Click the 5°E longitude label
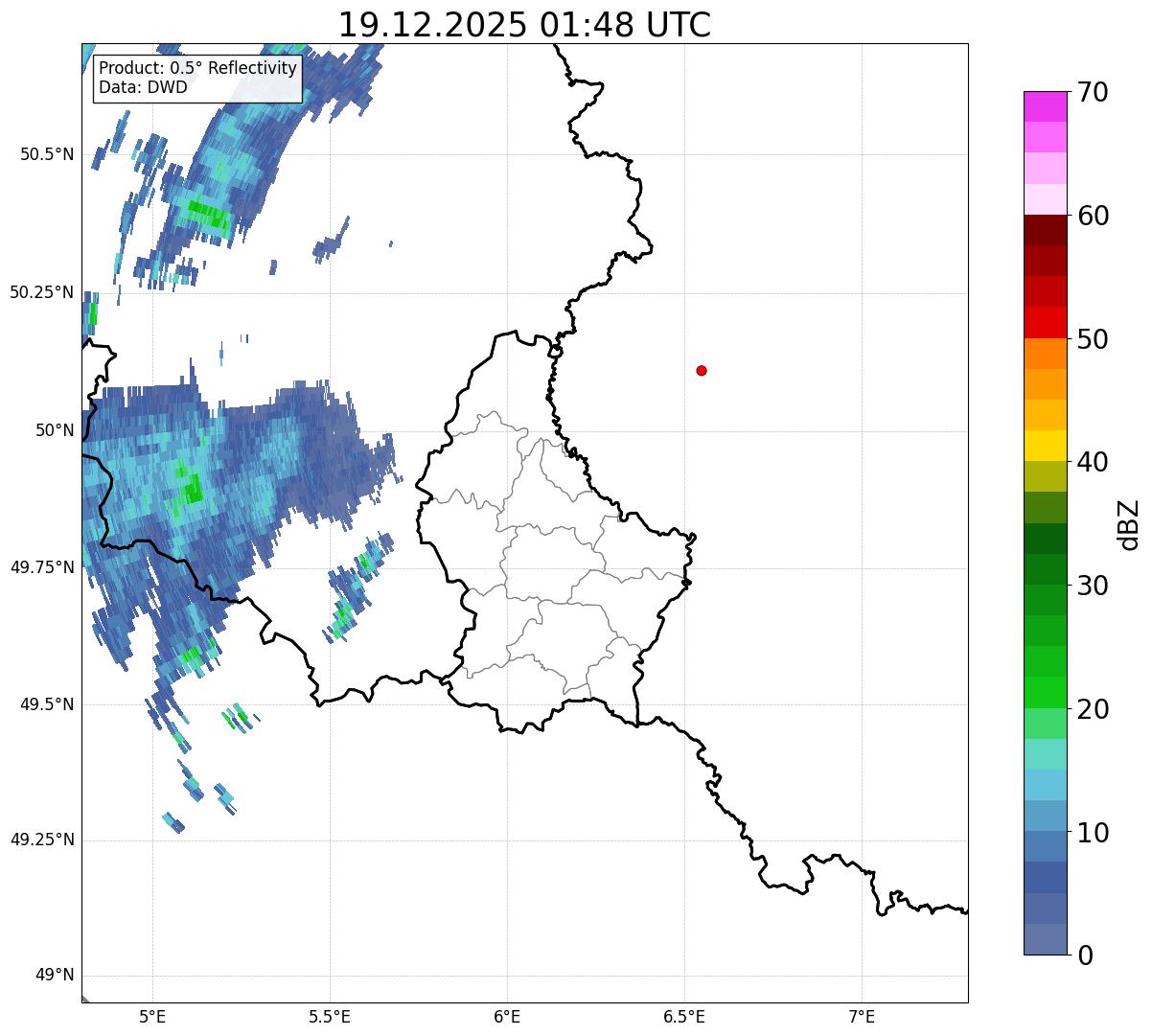1152x1036 pixels. pyautogui.click(x=152, y=1017)
